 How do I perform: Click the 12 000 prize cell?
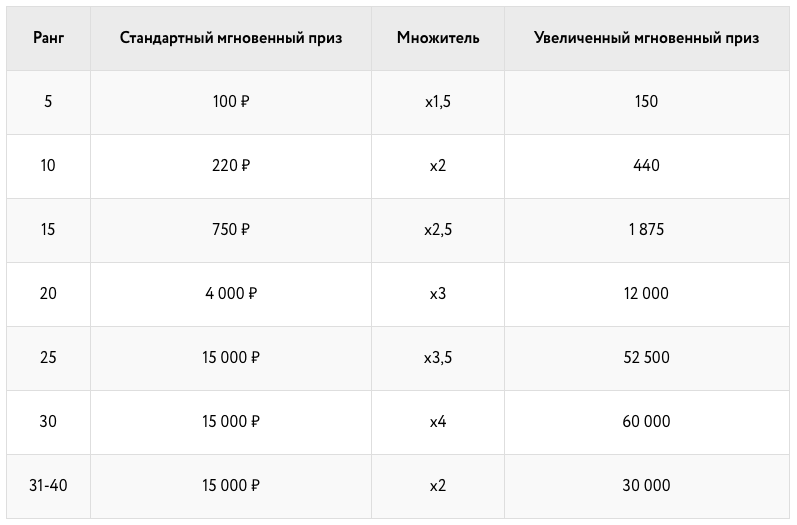[x=647, y=294]
